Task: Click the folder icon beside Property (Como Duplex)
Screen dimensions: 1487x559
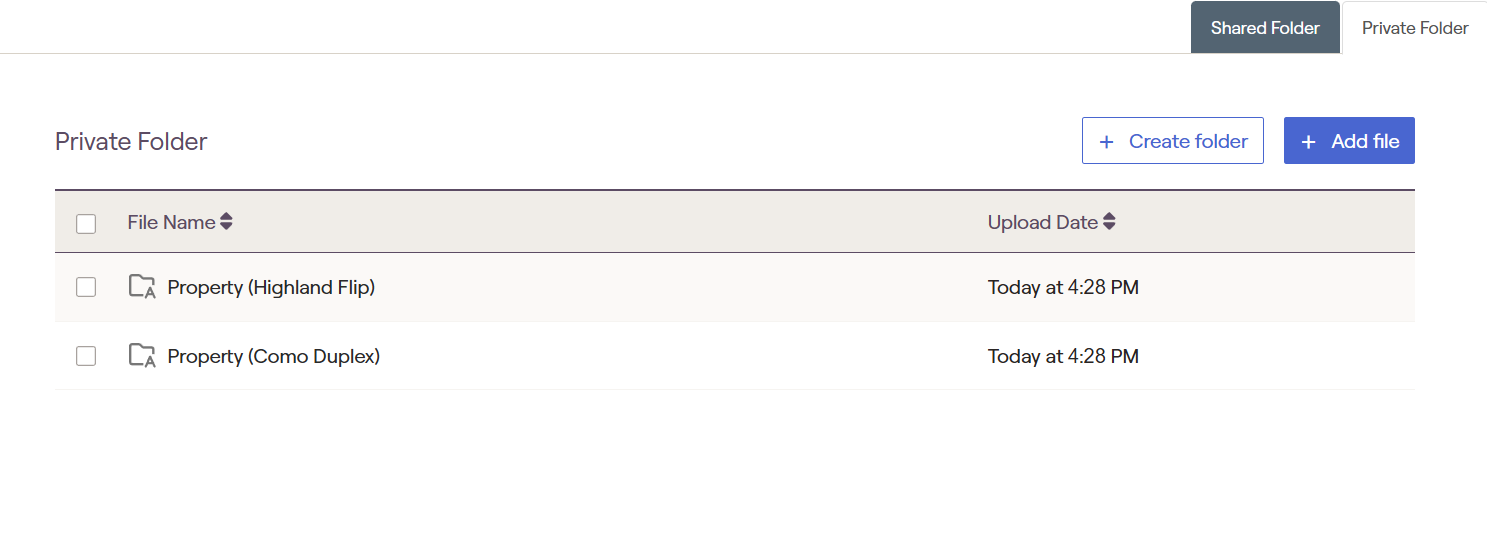Action: 143,356
